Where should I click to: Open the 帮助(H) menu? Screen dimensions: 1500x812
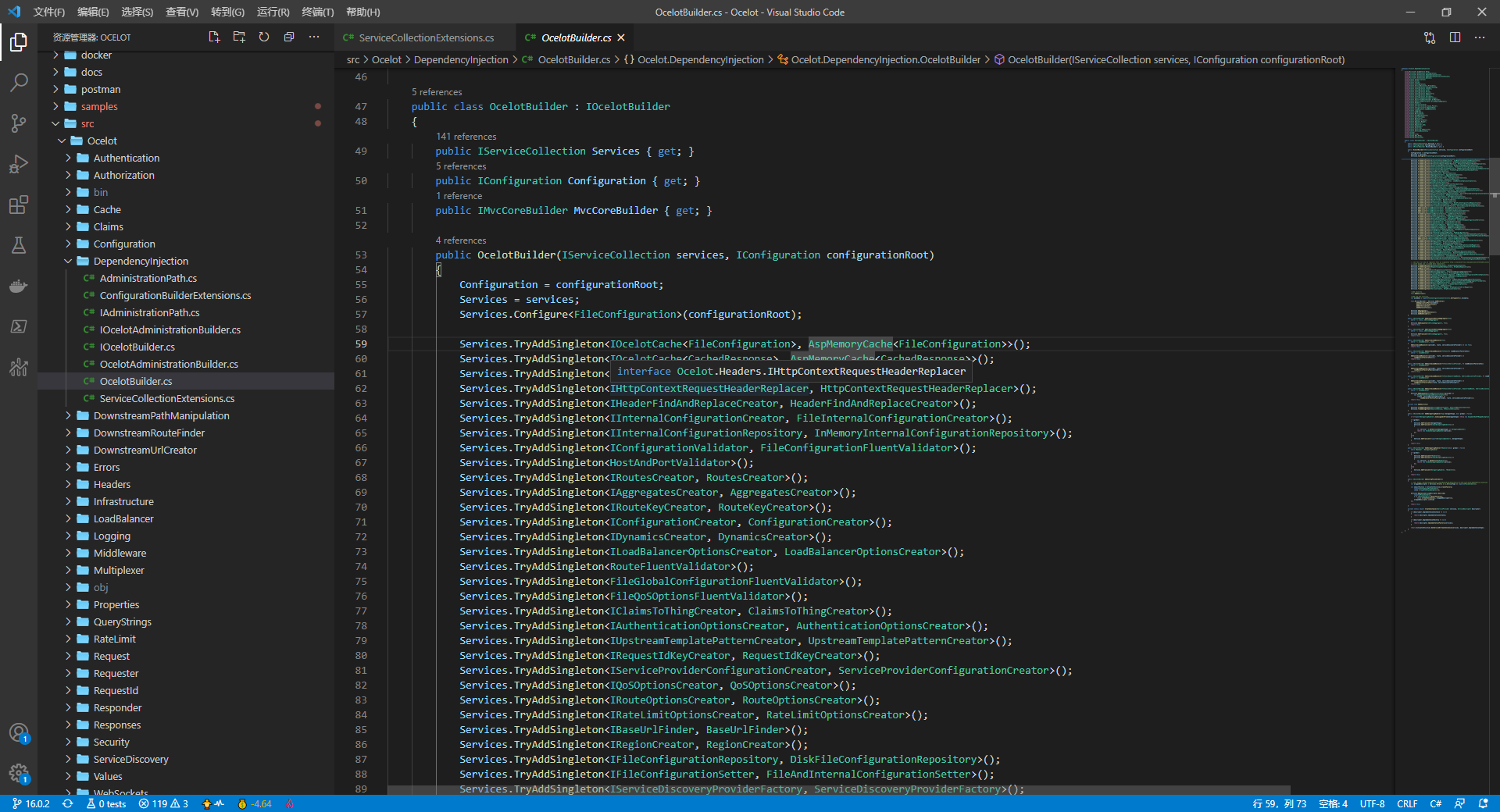pyautogui.click(x=362, y=12)
